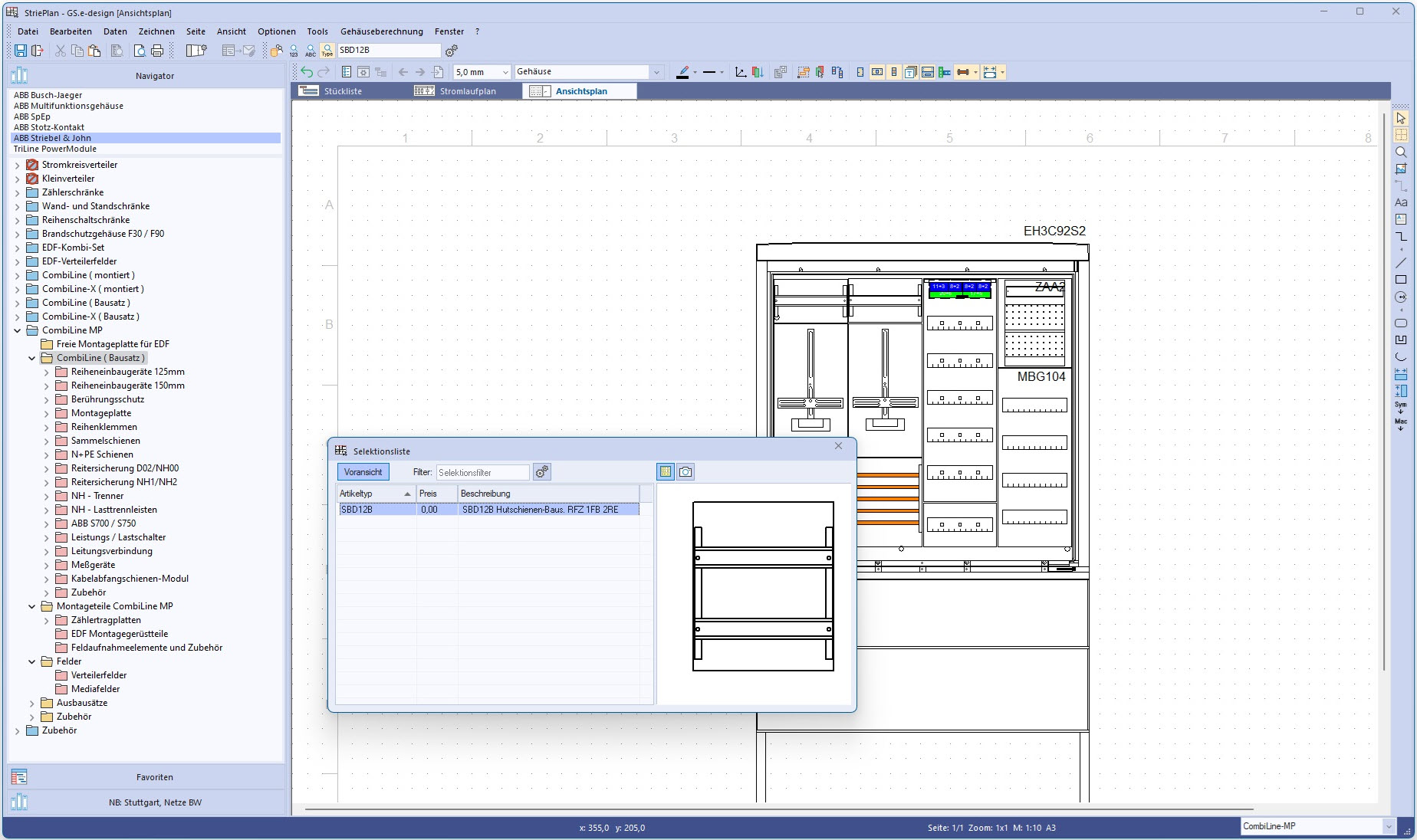Select the diagonal line drawing tool
Image resolution: width=1417 pixels, height=840 pixels.
(1401, 263)
